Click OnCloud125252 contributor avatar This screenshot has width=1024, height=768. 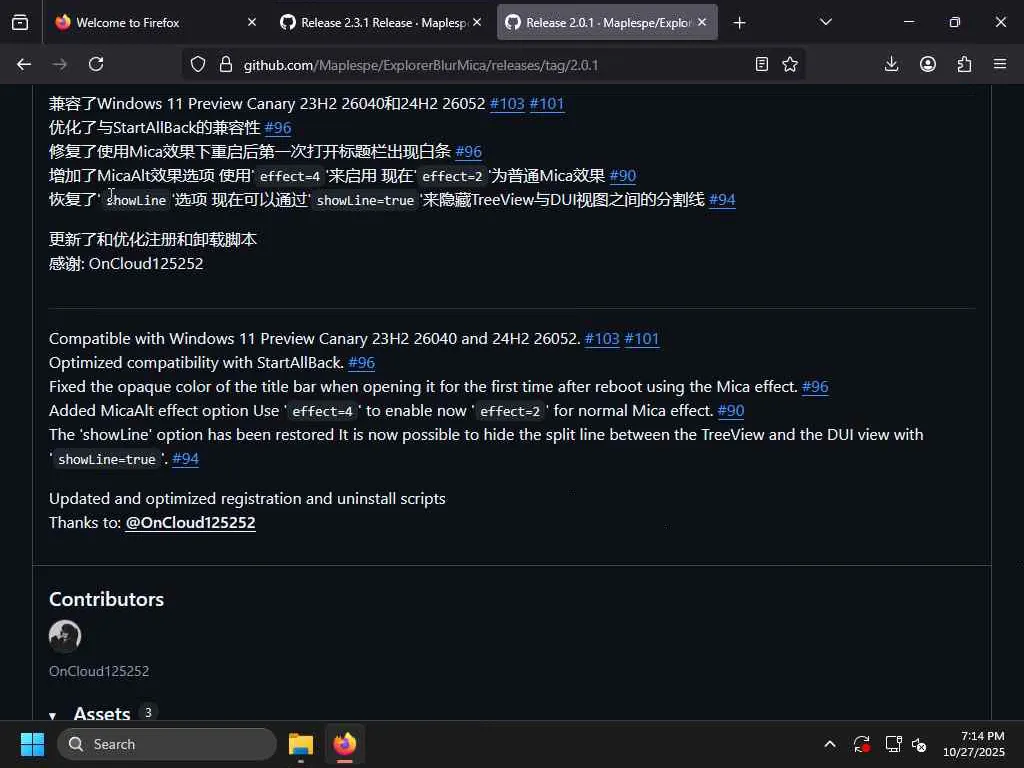pyautogui.click(x=65, y=636)
